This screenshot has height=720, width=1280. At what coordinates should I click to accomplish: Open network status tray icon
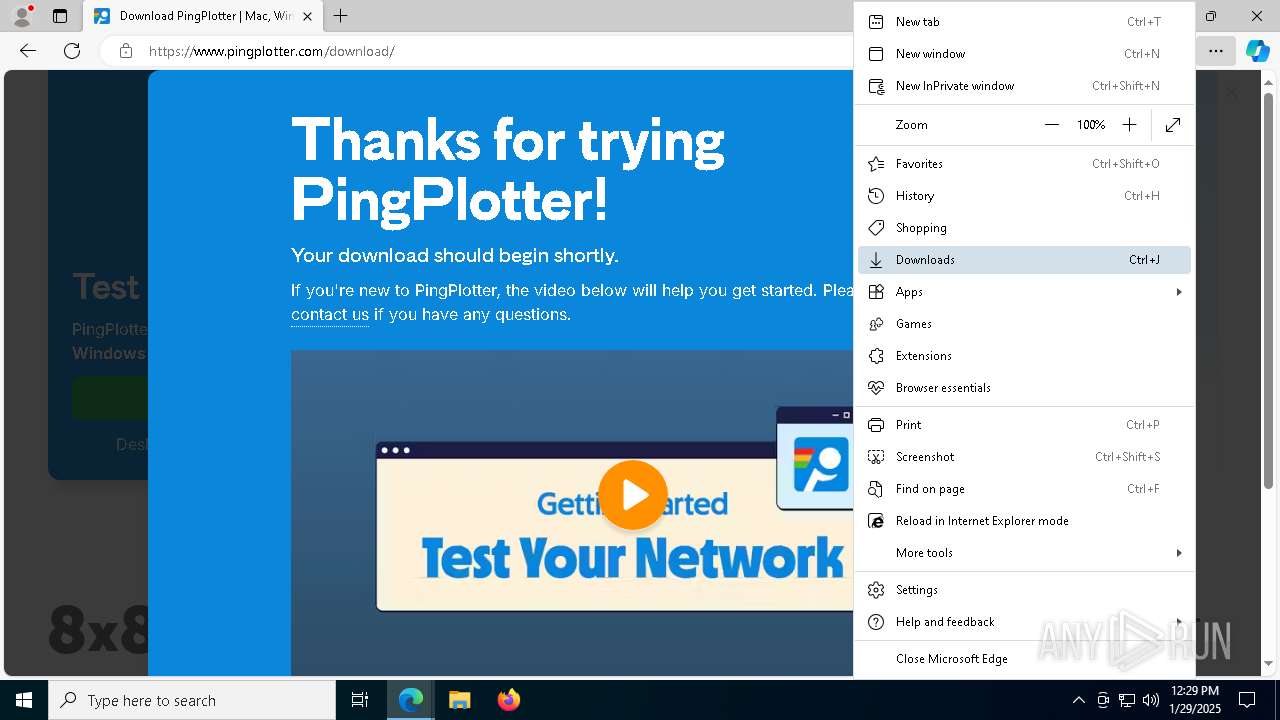[1127, 700]
